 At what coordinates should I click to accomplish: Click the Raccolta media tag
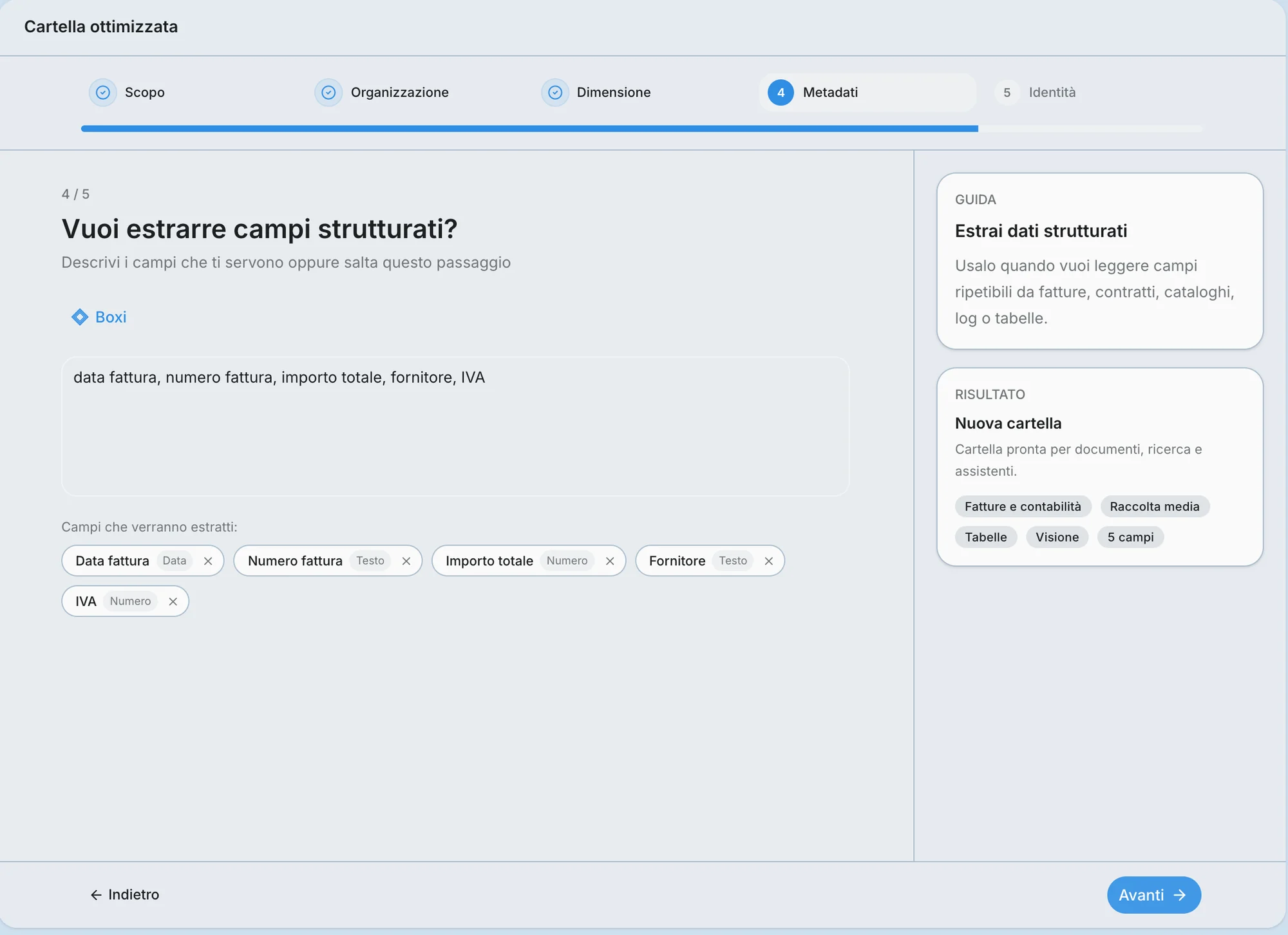point(1155,507)
